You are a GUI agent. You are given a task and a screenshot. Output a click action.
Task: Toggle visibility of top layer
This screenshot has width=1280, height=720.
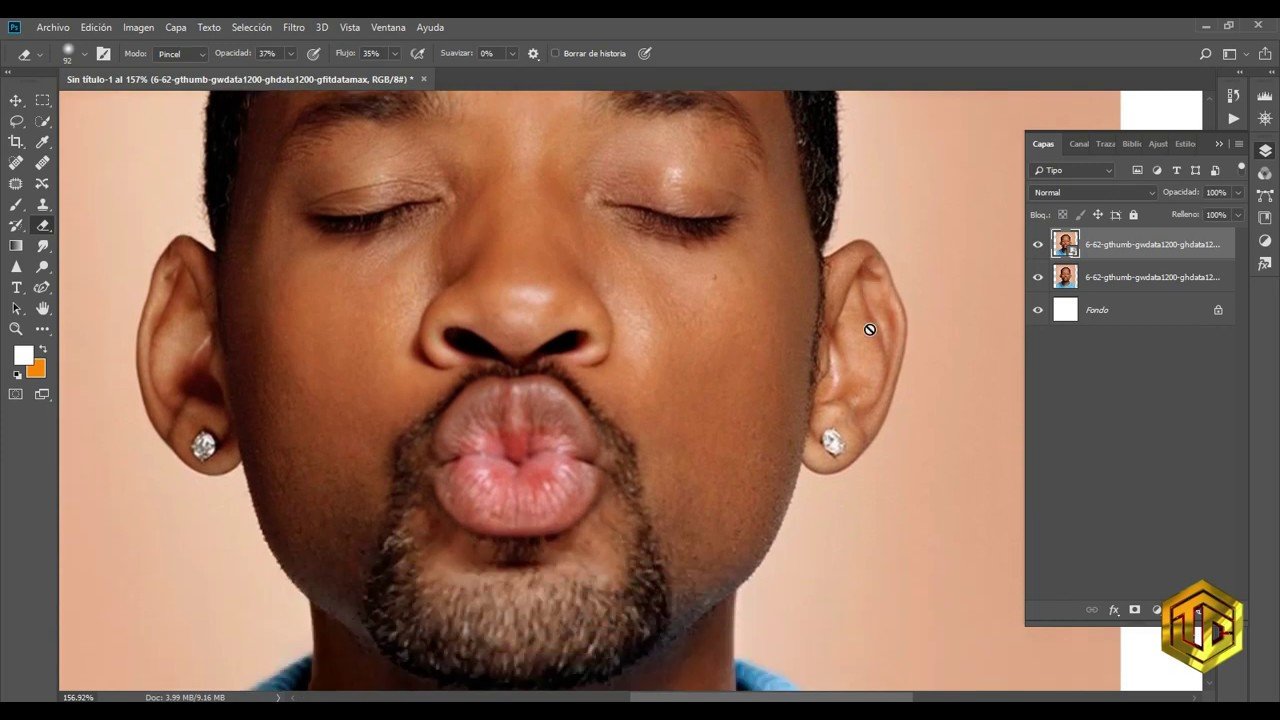1037,244
